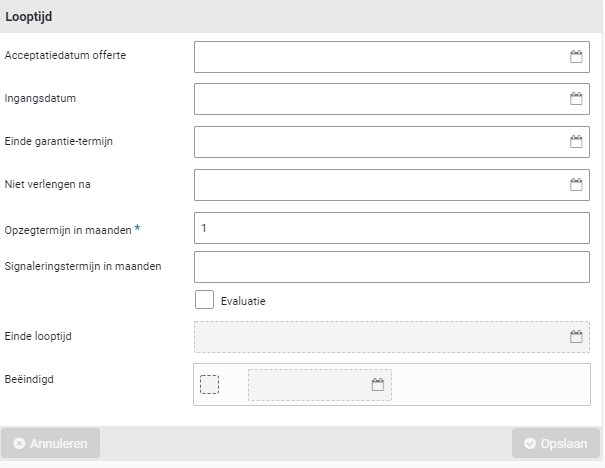Edit the Opzegtermijn in maanden field

390,228
